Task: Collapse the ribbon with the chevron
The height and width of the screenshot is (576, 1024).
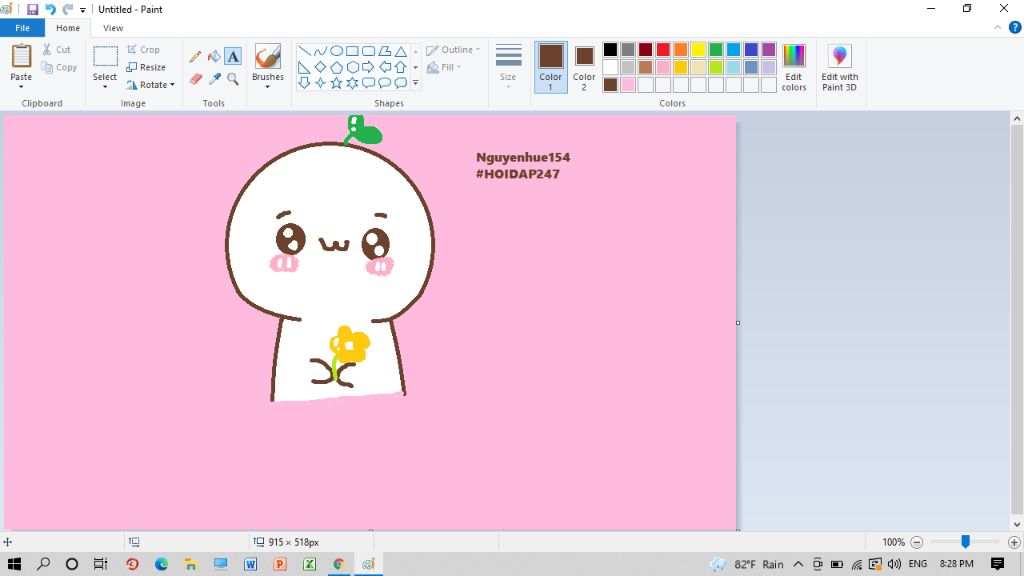Action: [x=997, y=27]
